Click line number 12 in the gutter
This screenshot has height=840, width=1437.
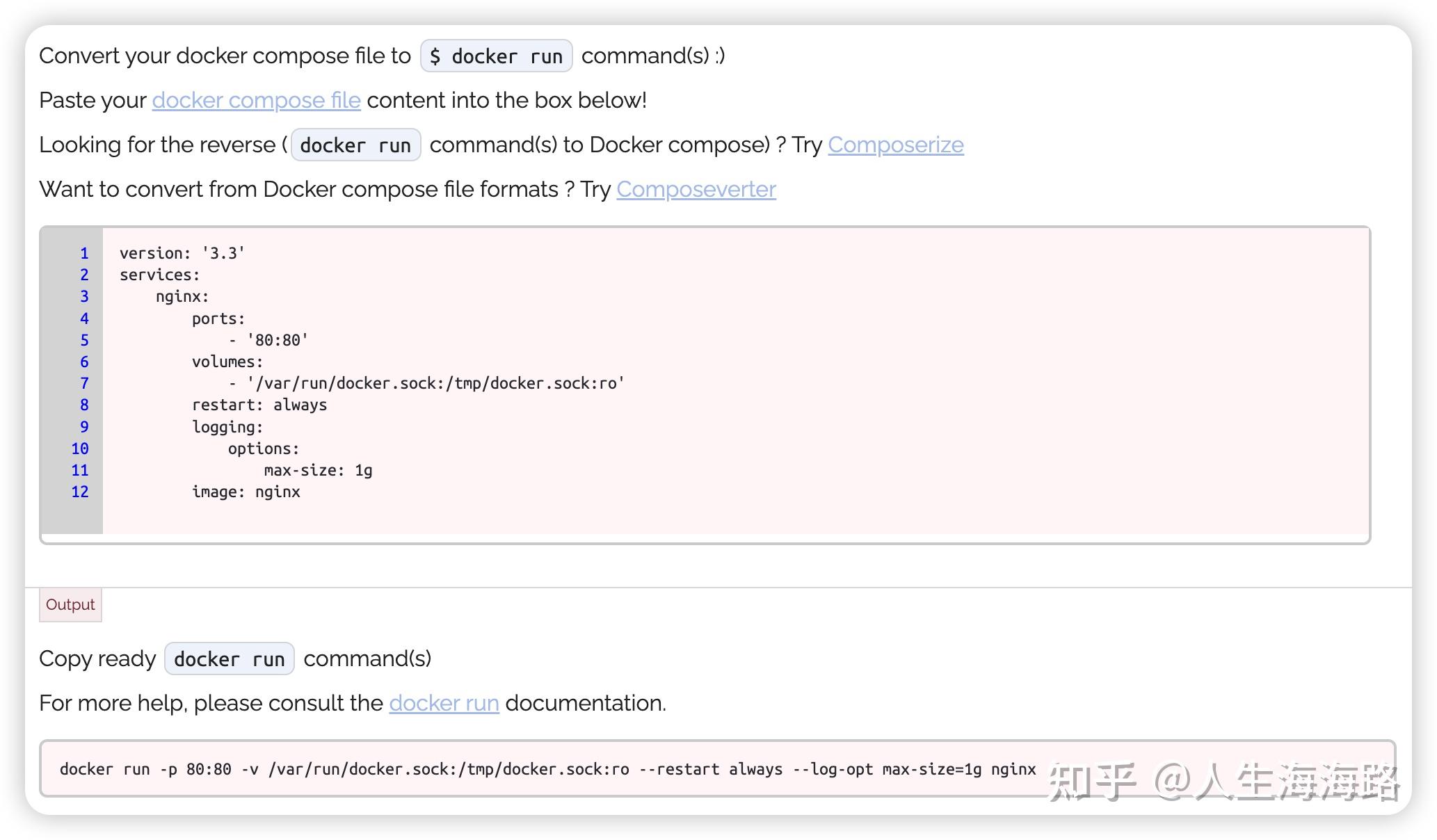point(79,492)
